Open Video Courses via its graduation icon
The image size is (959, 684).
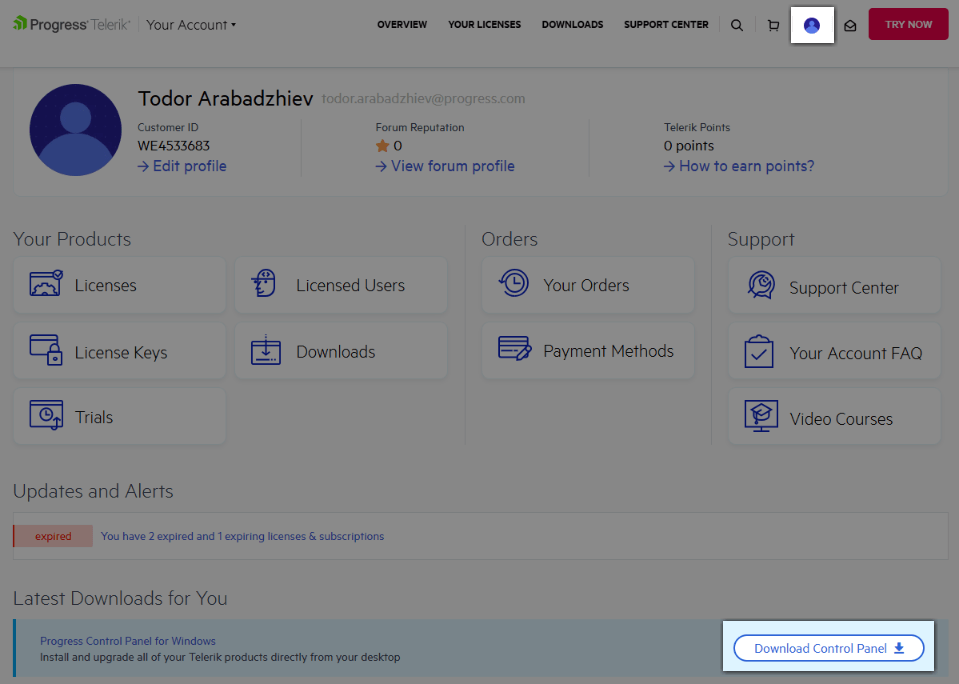tap(760, 416)
